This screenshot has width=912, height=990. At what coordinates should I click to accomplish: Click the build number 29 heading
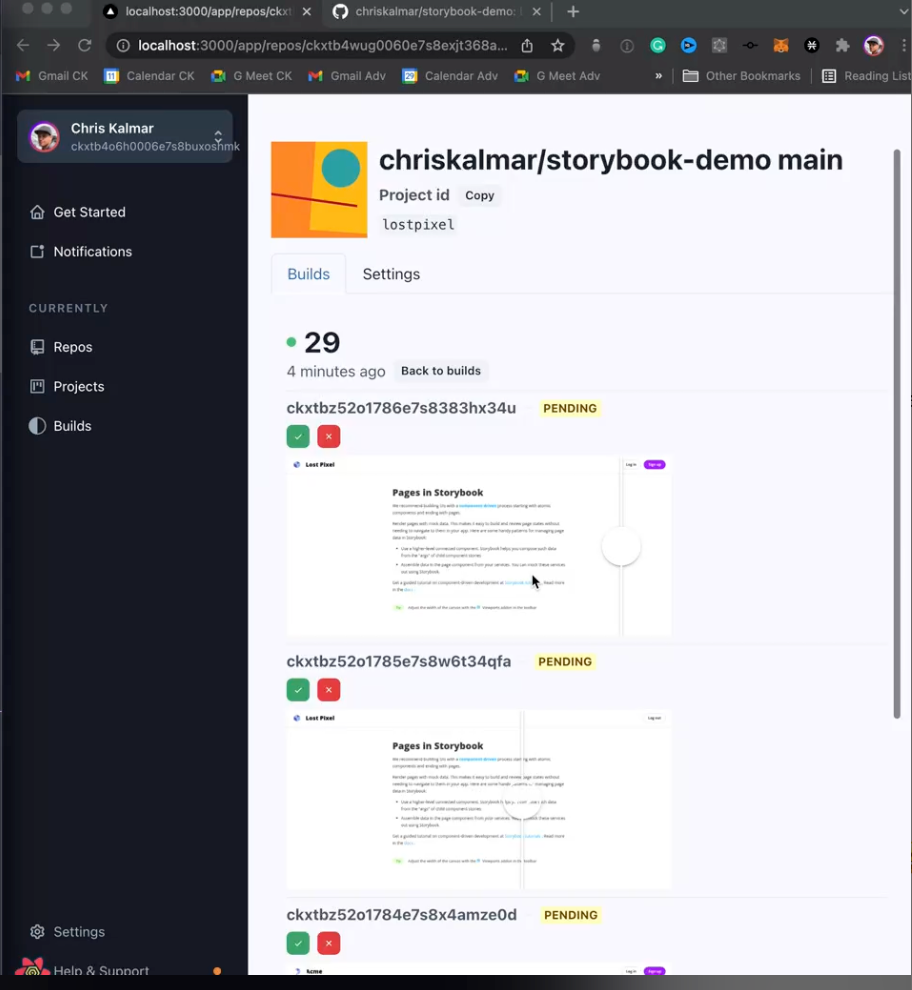point(322,343)
